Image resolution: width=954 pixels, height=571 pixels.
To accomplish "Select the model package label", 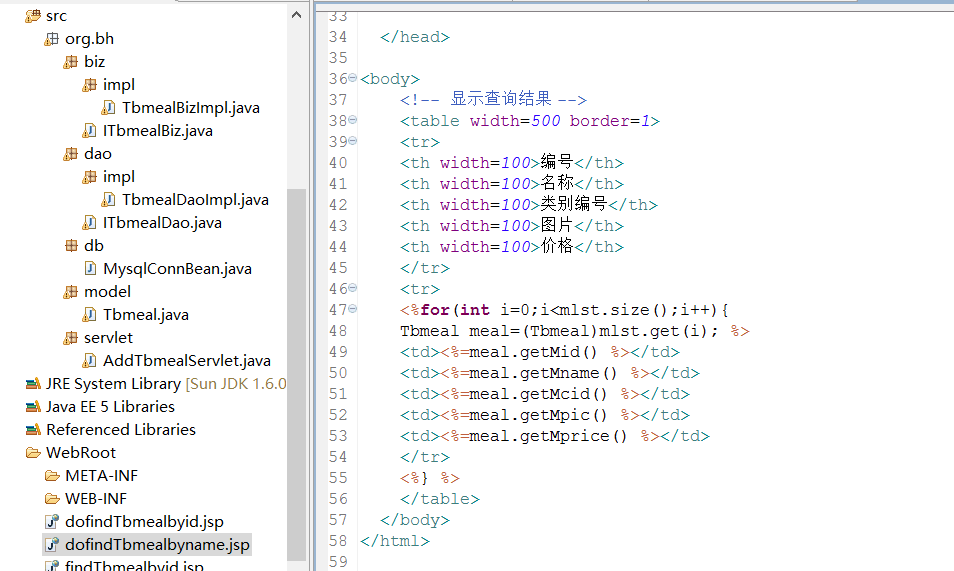I will [107, 292].
